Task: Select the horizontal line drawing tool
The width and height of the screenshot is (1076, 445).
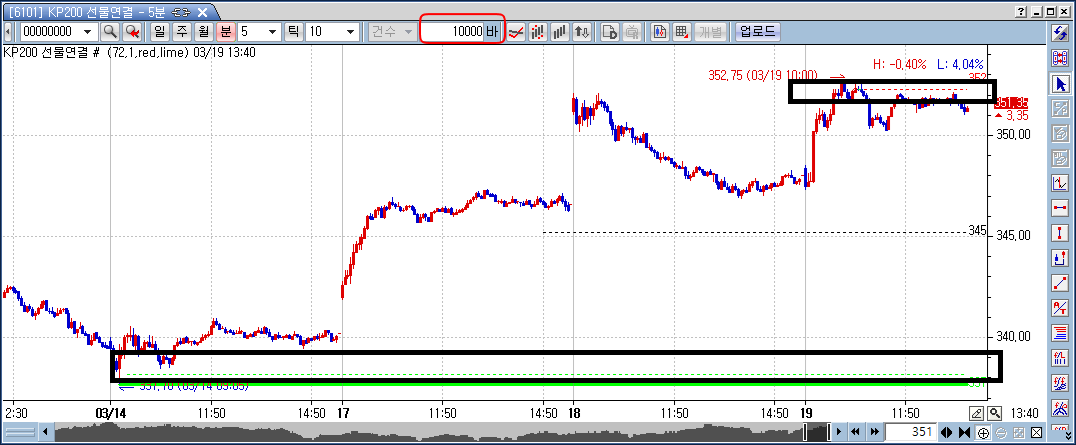Action: coord(1061,208)
